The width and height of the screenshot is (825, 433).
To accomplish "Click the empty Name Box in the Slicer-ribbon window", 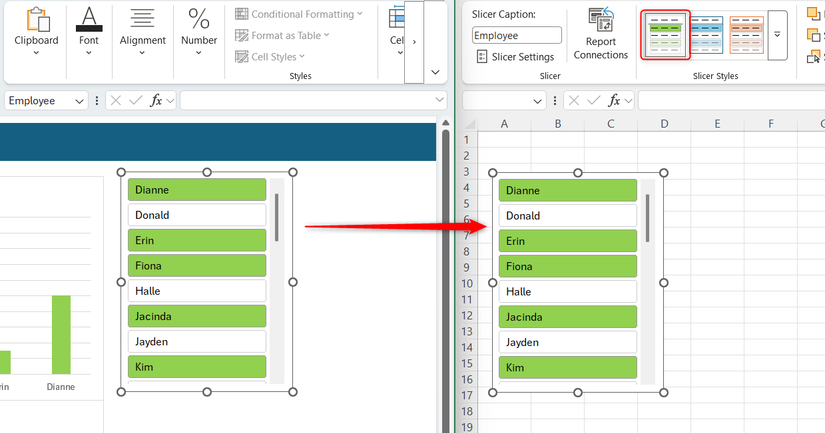I will click(497, 100).
